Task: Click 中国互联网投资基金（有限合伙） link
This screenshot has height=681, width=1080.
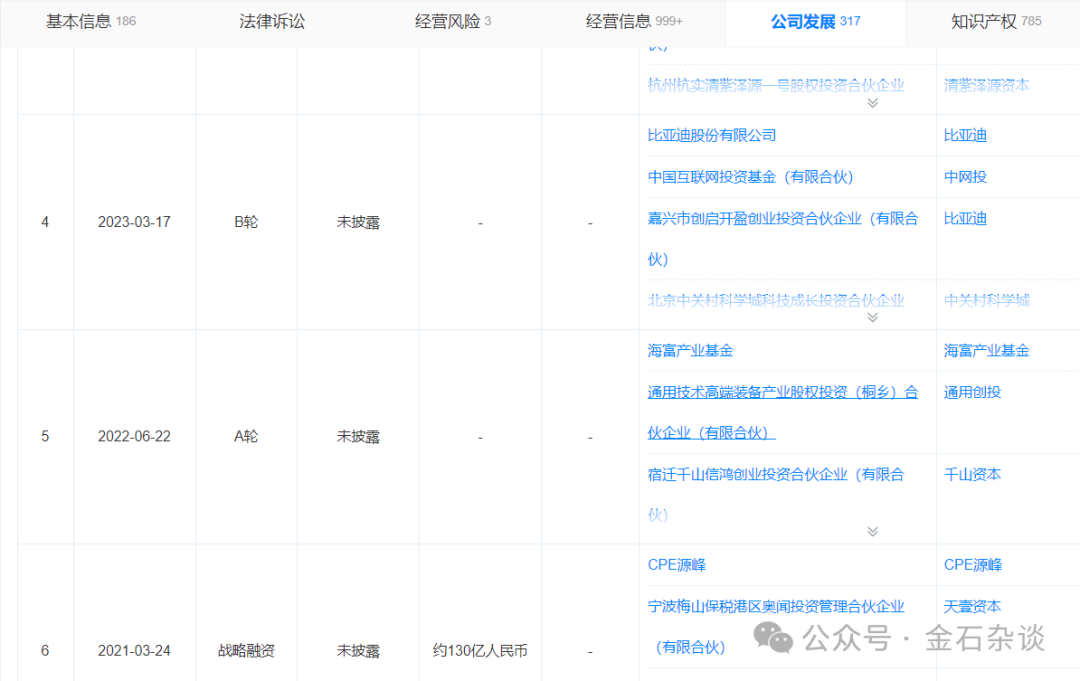Action: (x=750, y=177)
